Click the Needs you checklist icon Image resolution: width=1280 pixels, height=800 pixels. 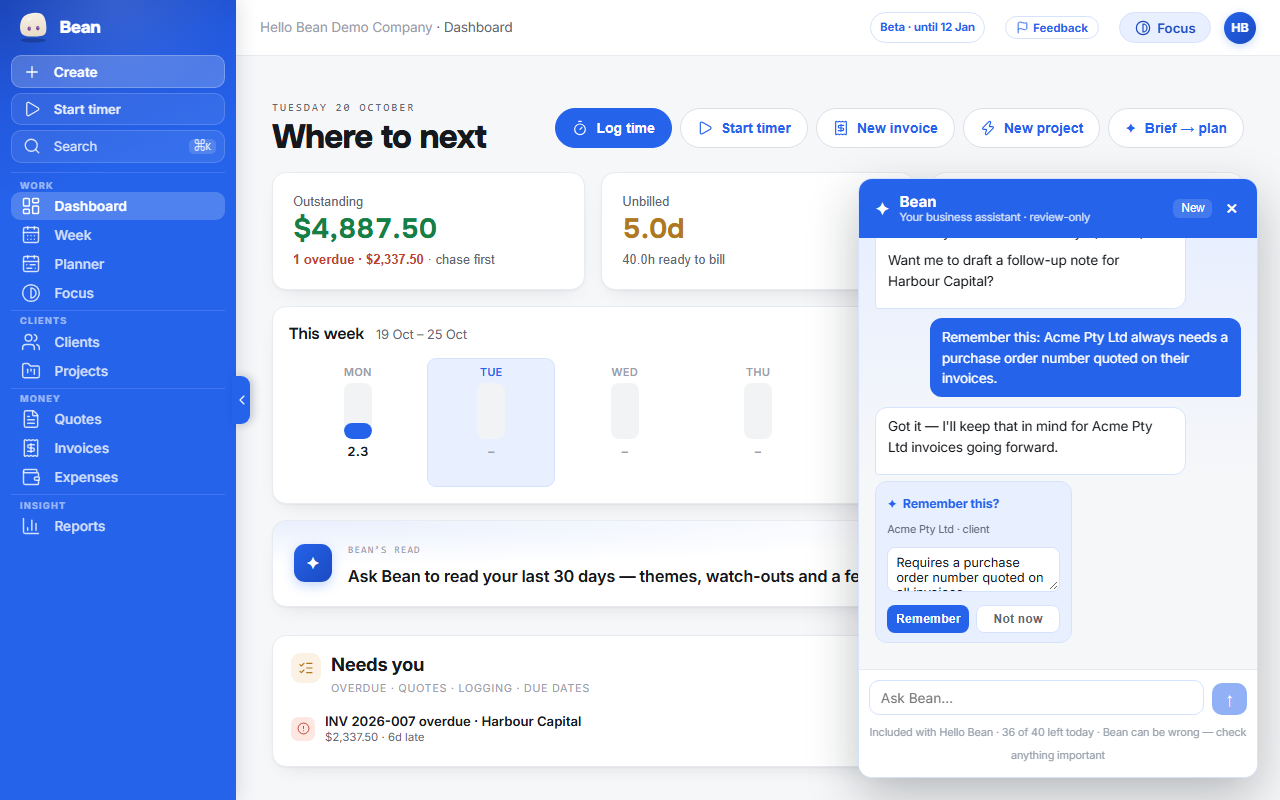(x=306, y=668)
